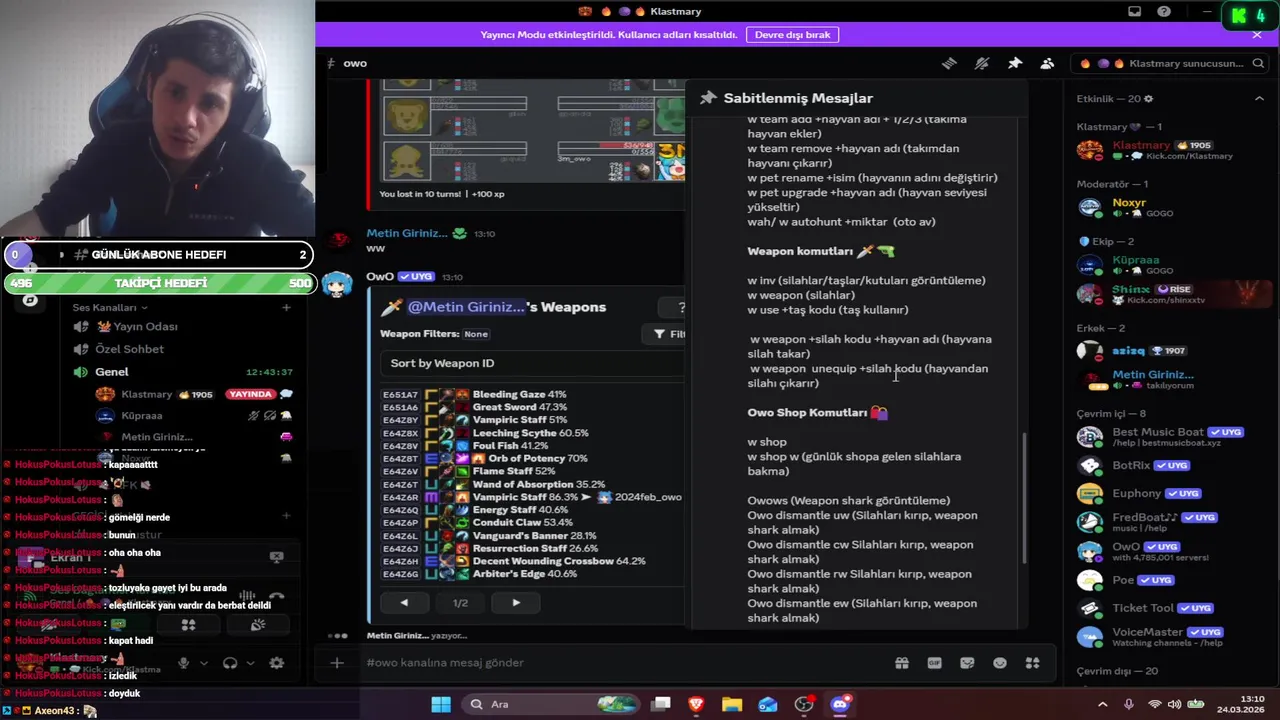The height and width of the screenshot is (720, 1280).
Task: Search in Klastmary sunucusun field
Action: click(x=1170, y=63)
